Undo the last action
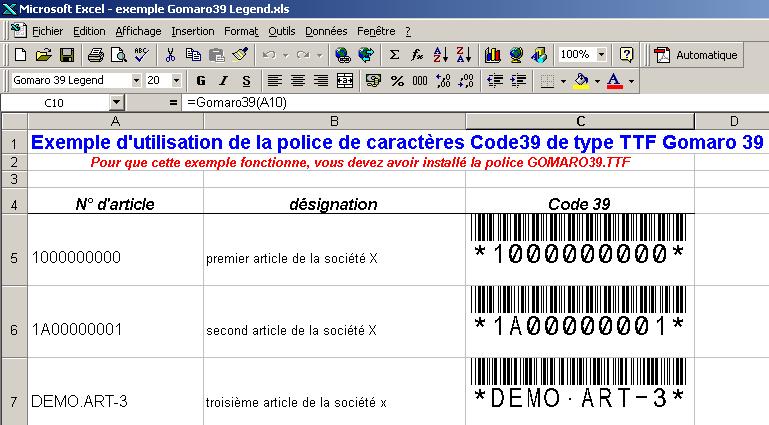 tap(269, 55)
